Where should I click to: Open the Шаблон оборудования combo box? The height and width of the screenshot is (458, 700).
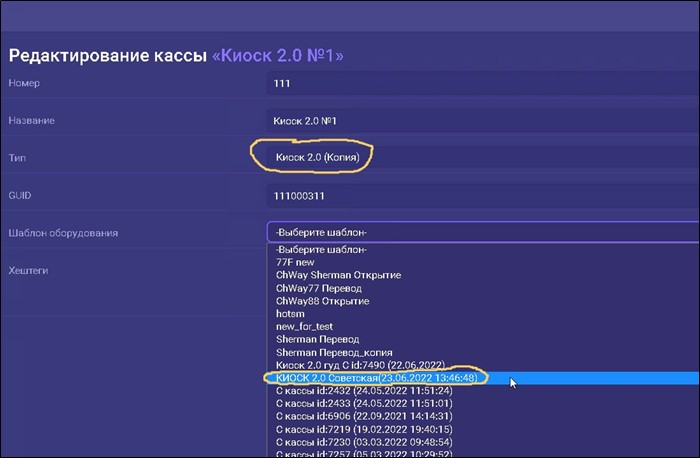pos(483,233)
